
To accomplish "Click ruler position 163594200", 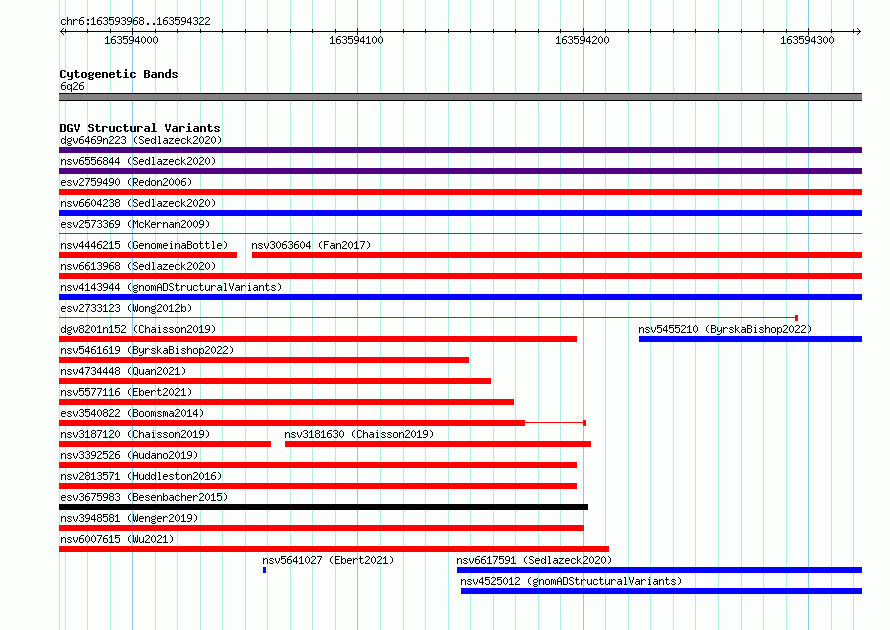I will point(582,40).
